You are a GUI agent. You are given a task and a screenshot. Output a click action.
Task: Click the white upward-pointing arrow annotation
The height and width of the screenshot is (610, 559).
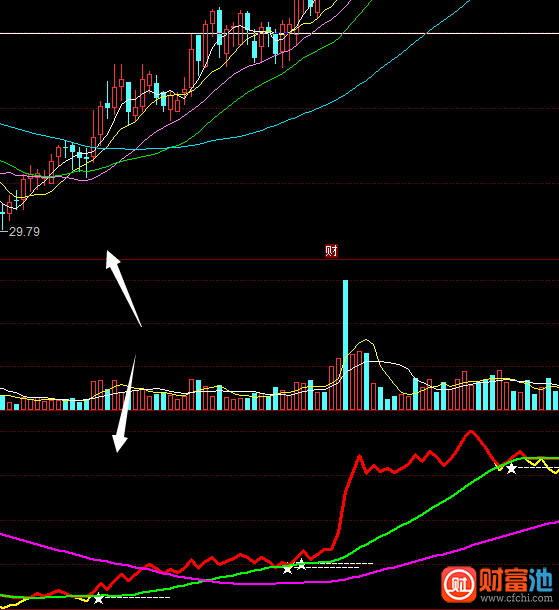pos(123,288)
